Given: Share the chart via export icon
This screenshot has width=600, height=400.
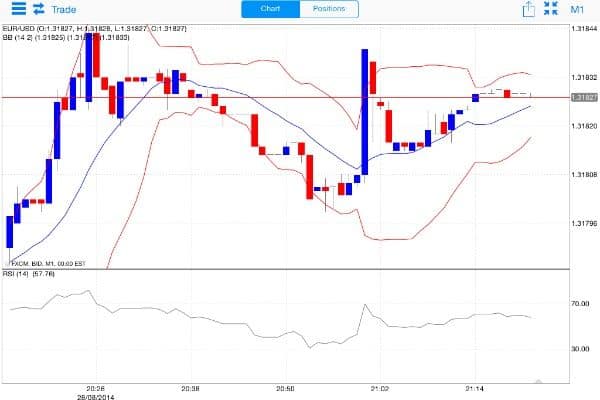Looking at the screenshot, I should click(x=528, y=9).
